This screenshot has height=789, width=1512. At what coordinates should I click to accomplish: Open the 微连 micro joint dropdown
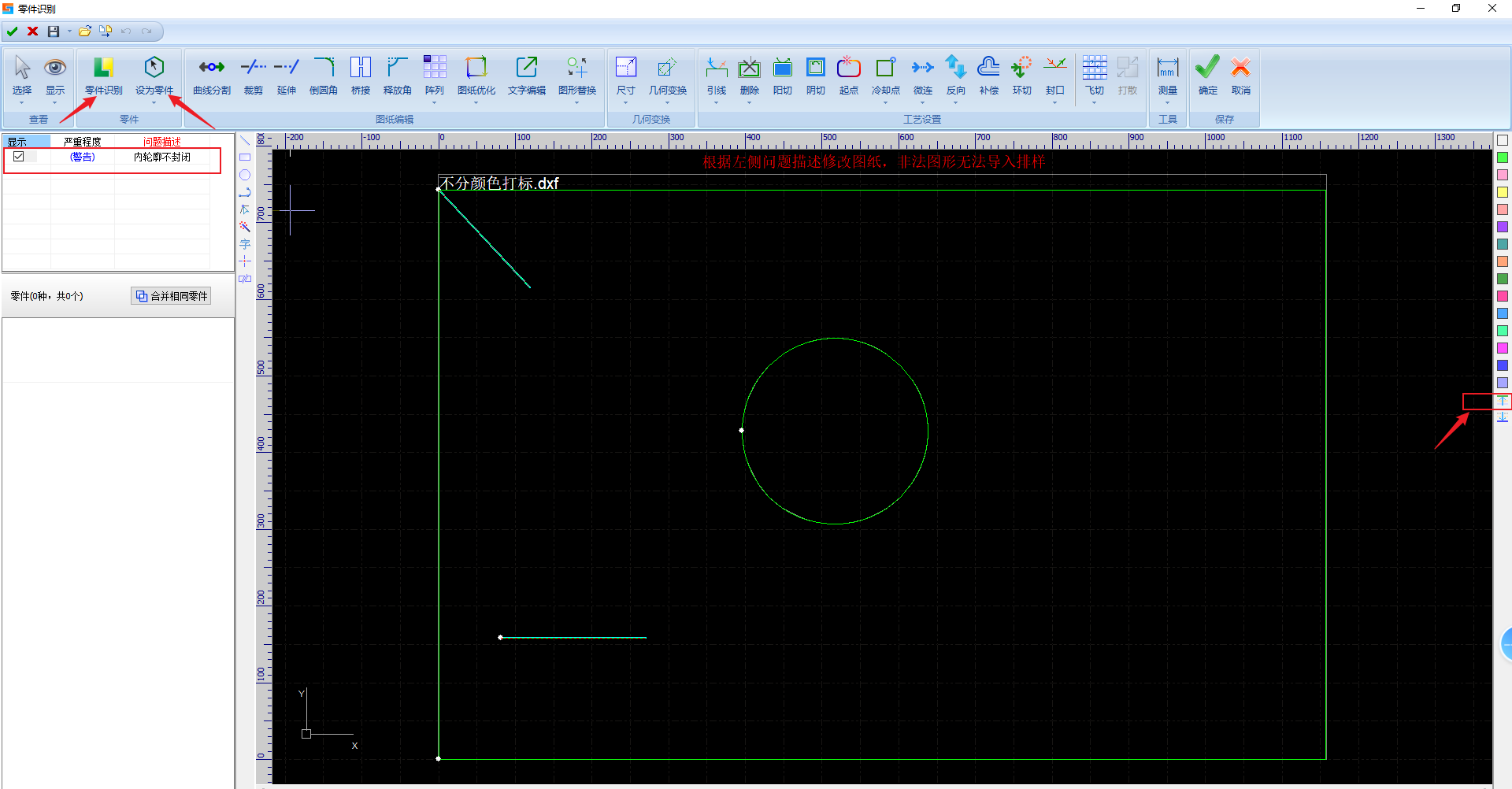tap(923, 103)
